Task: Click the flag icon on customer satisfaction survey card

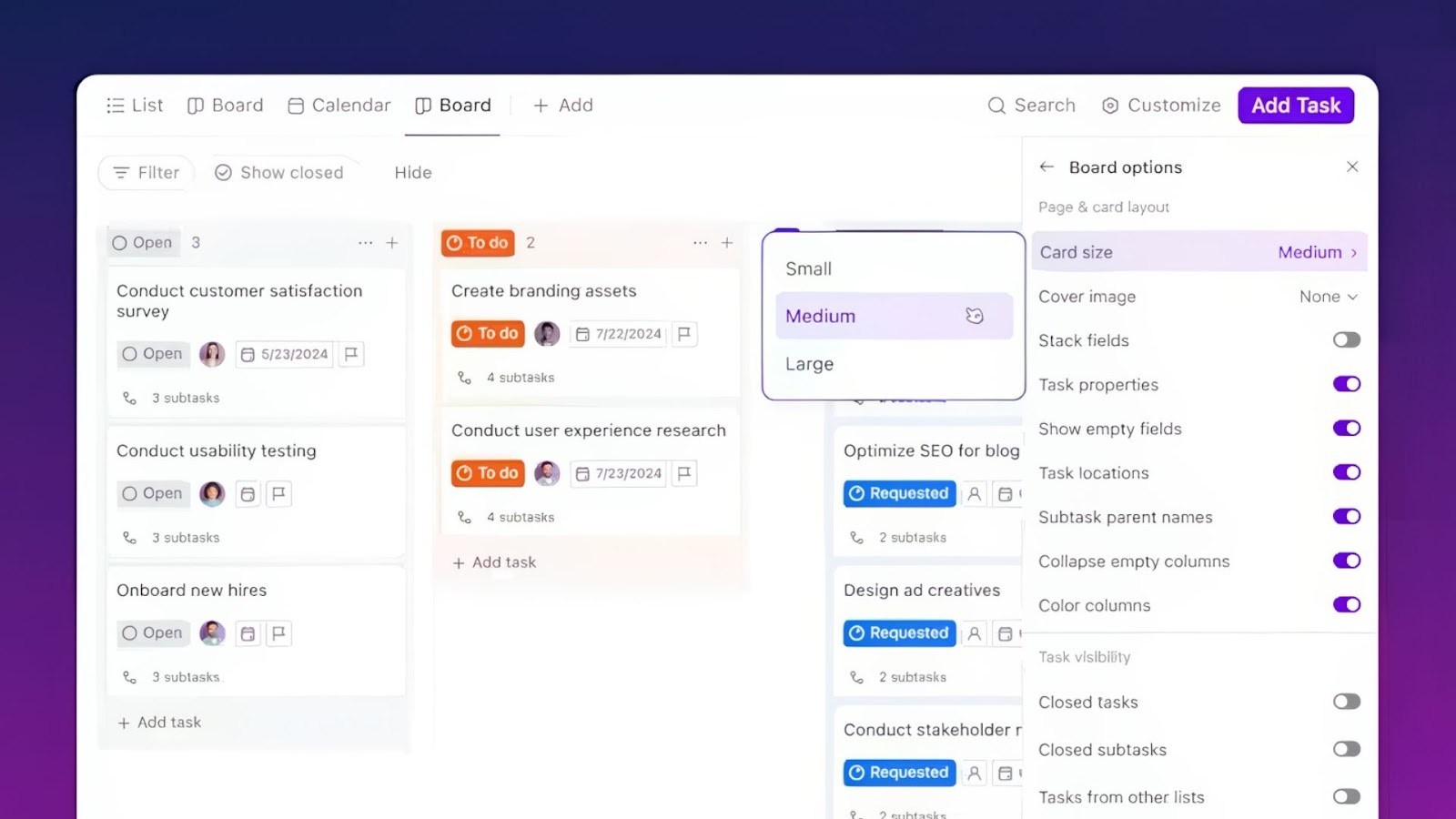Action: pos(351,354)
